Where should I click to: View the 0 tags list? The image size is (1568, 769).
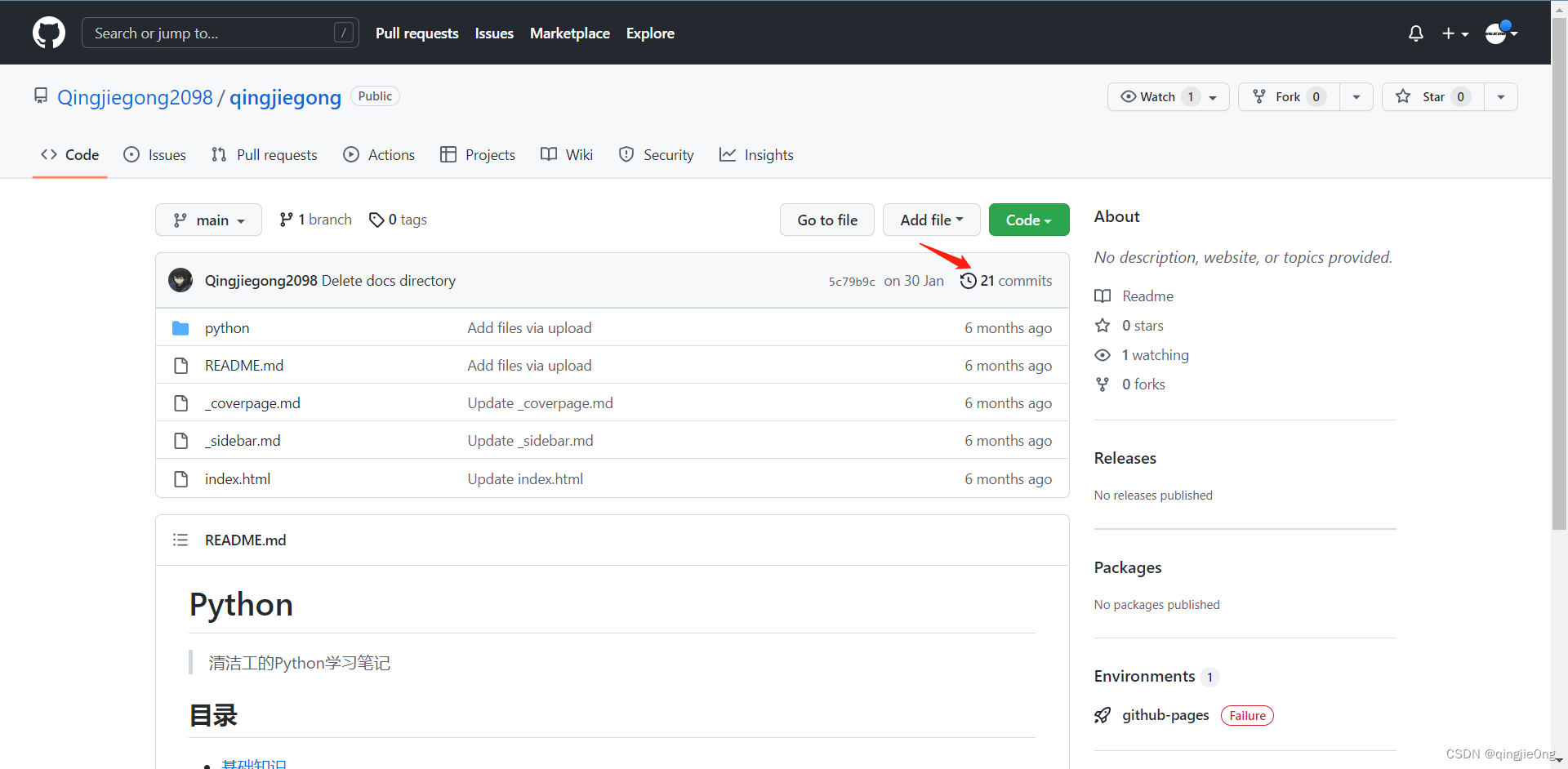pos(398,220)
